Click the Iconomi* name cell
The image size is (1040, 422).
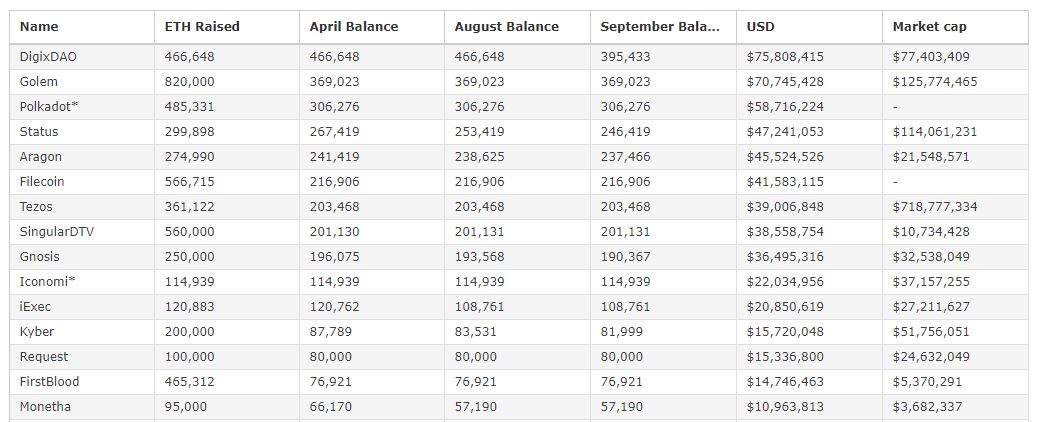47,282
